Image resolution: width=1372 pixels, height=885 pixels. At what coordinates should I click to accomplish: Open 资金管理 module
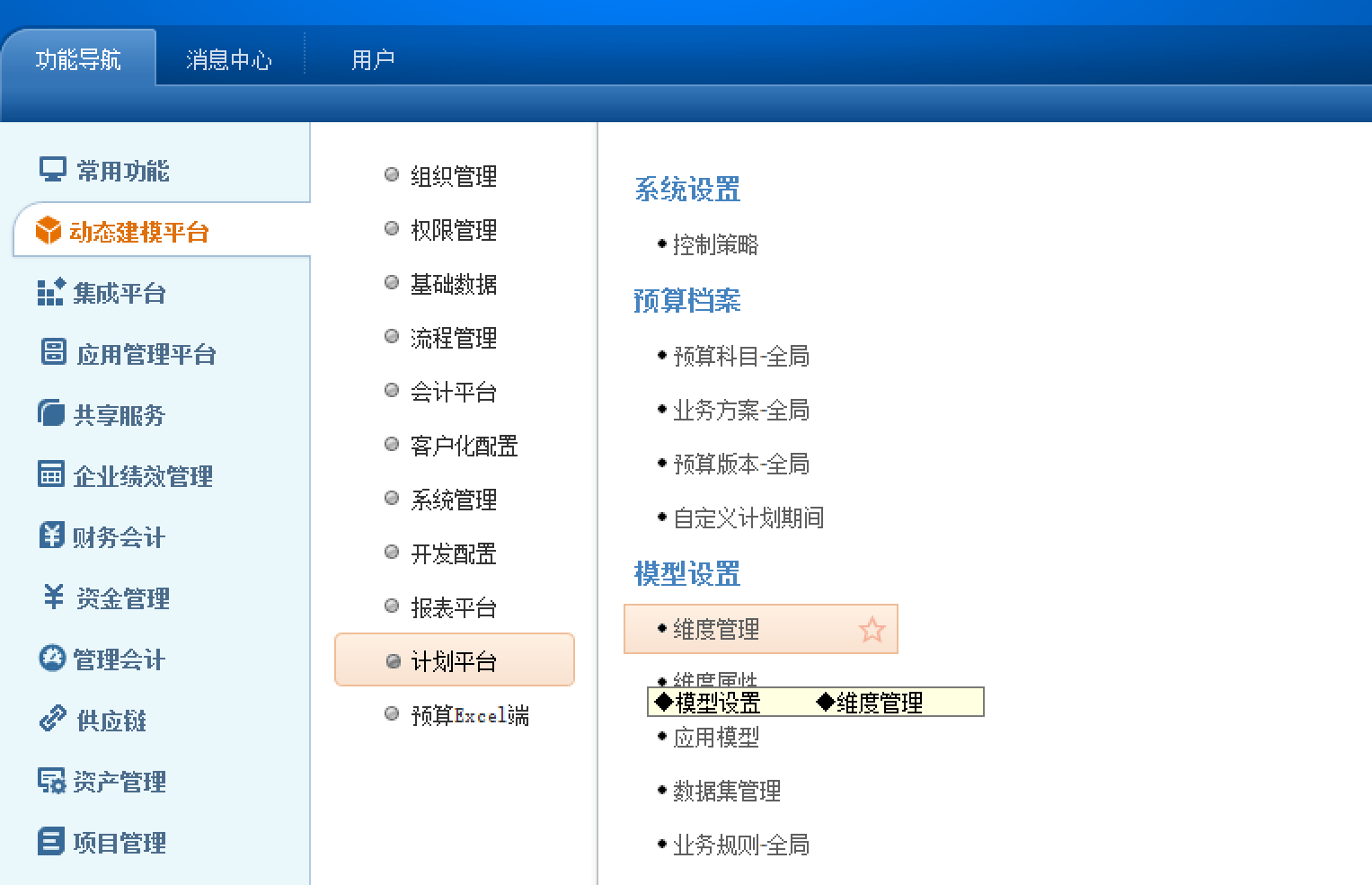(123, 598)
